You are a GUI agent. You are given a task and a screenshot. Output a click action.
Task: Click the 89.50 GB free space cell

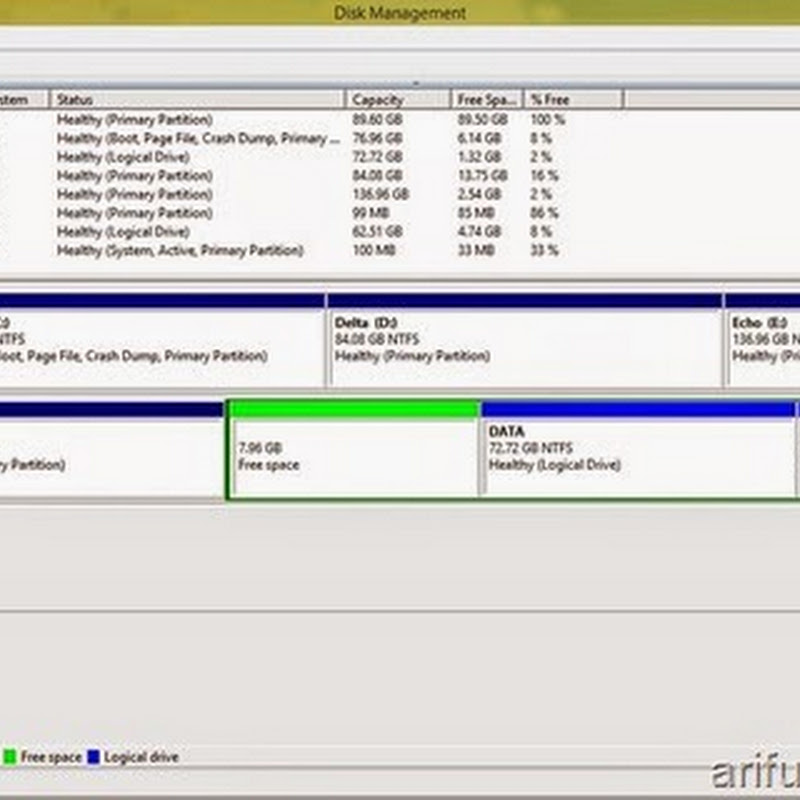[x=483, y=120]
